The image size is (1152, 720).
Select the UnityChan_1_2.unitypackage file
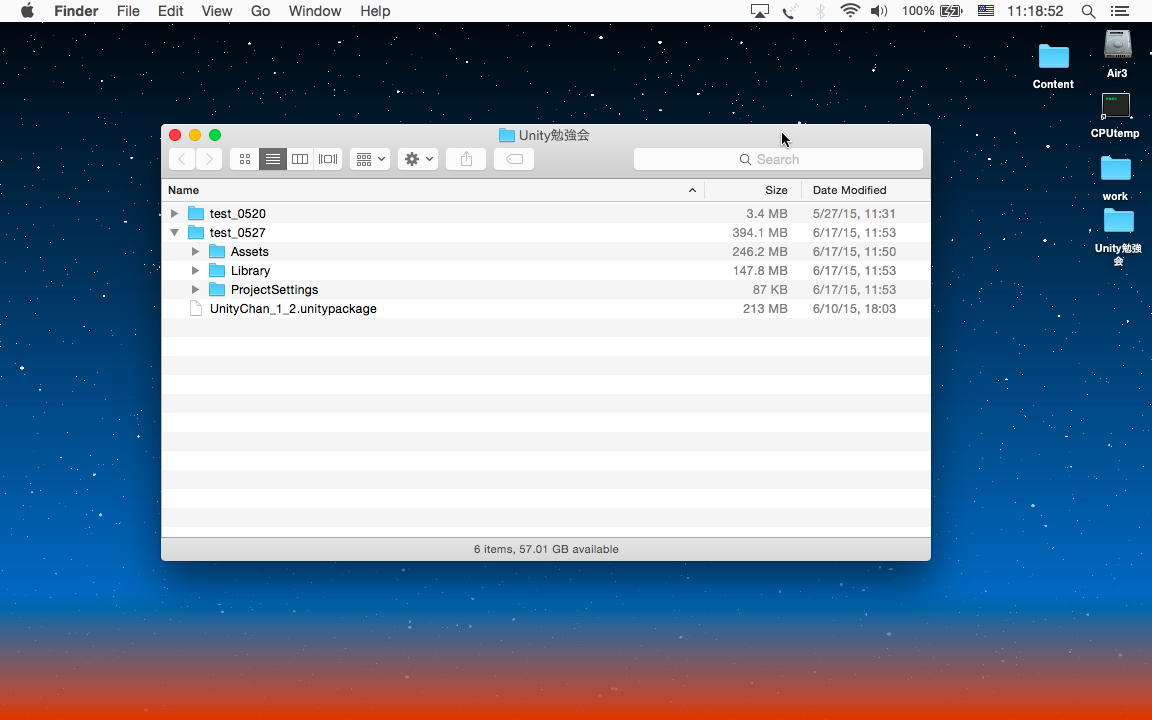click(x=293, y=308)
